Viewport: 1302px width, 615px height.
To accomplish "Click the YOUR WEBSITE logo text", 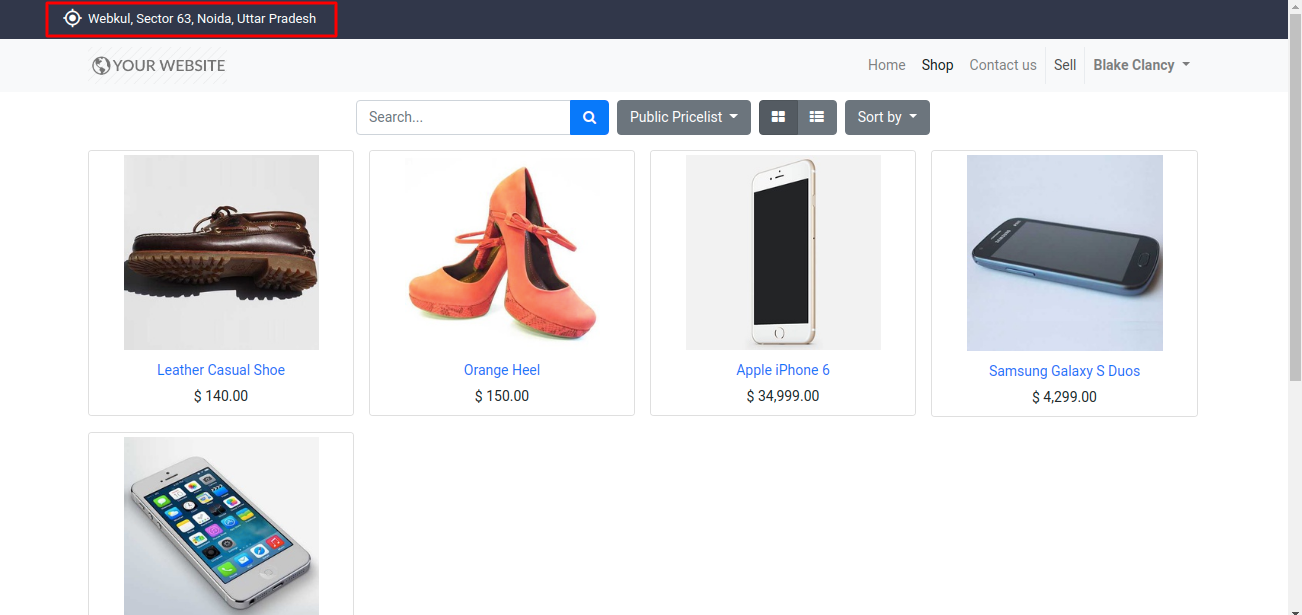I will tap(169, 66).
